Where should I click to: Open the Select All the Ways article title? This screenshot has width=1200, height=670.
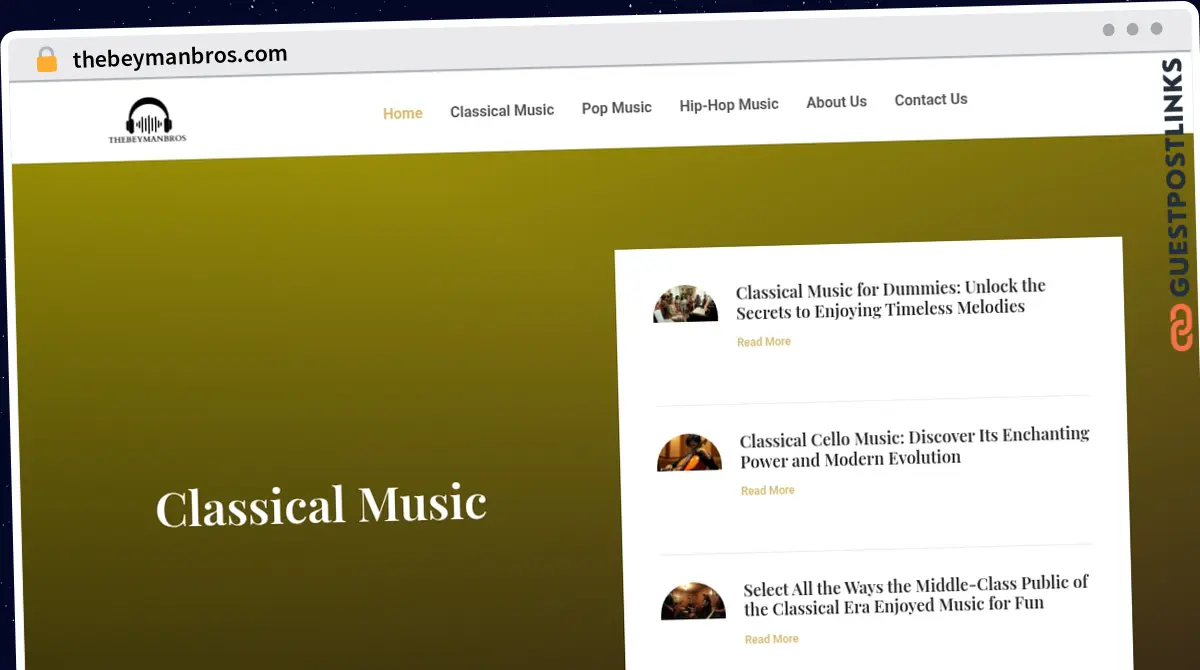tap(915, 595)
